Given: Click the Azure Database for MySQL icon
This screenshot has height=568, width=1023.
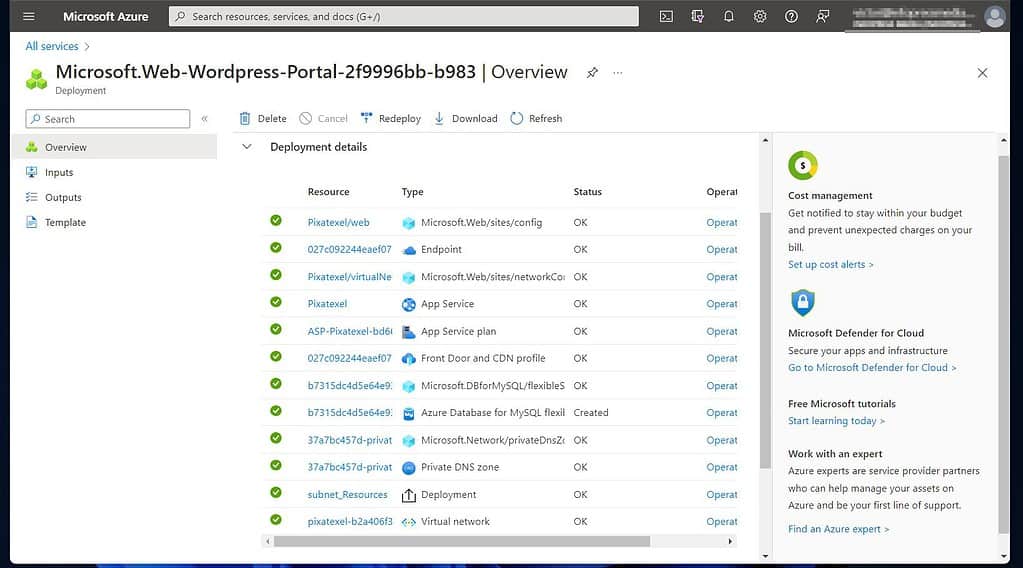Looking at the screenshot, I should pyautogui.click(x=408, y=413).
